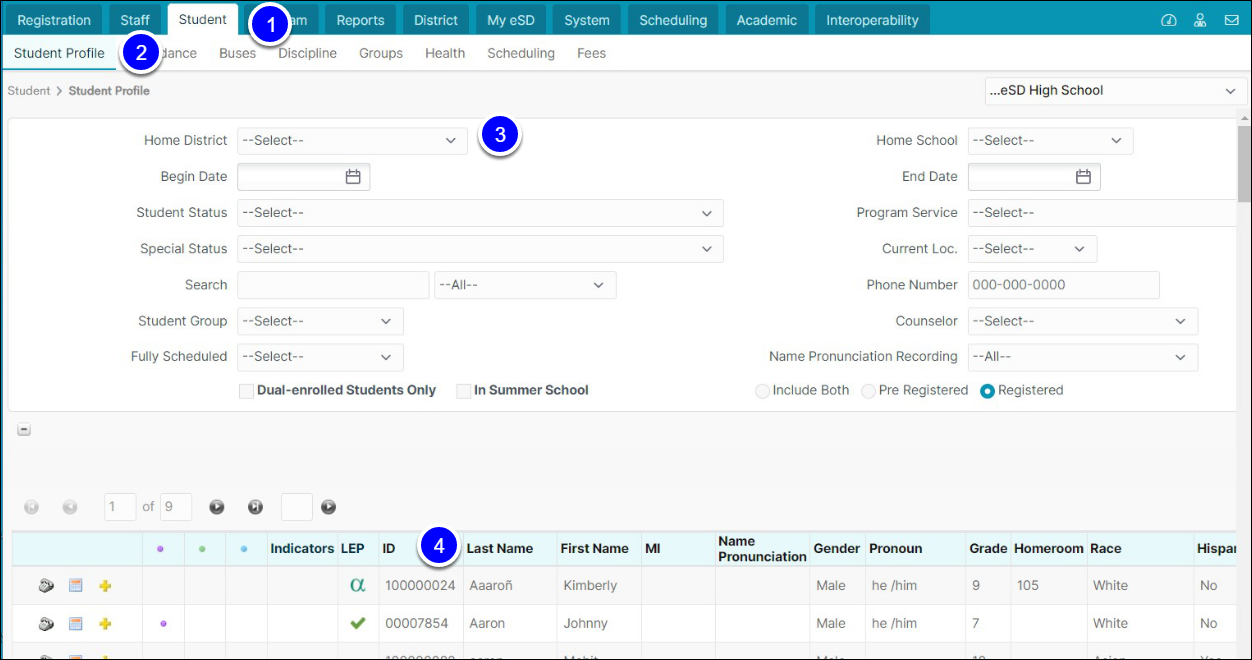1252x660 pixels.
Task: Open the Buses submenu
Action: click(237, 54)
